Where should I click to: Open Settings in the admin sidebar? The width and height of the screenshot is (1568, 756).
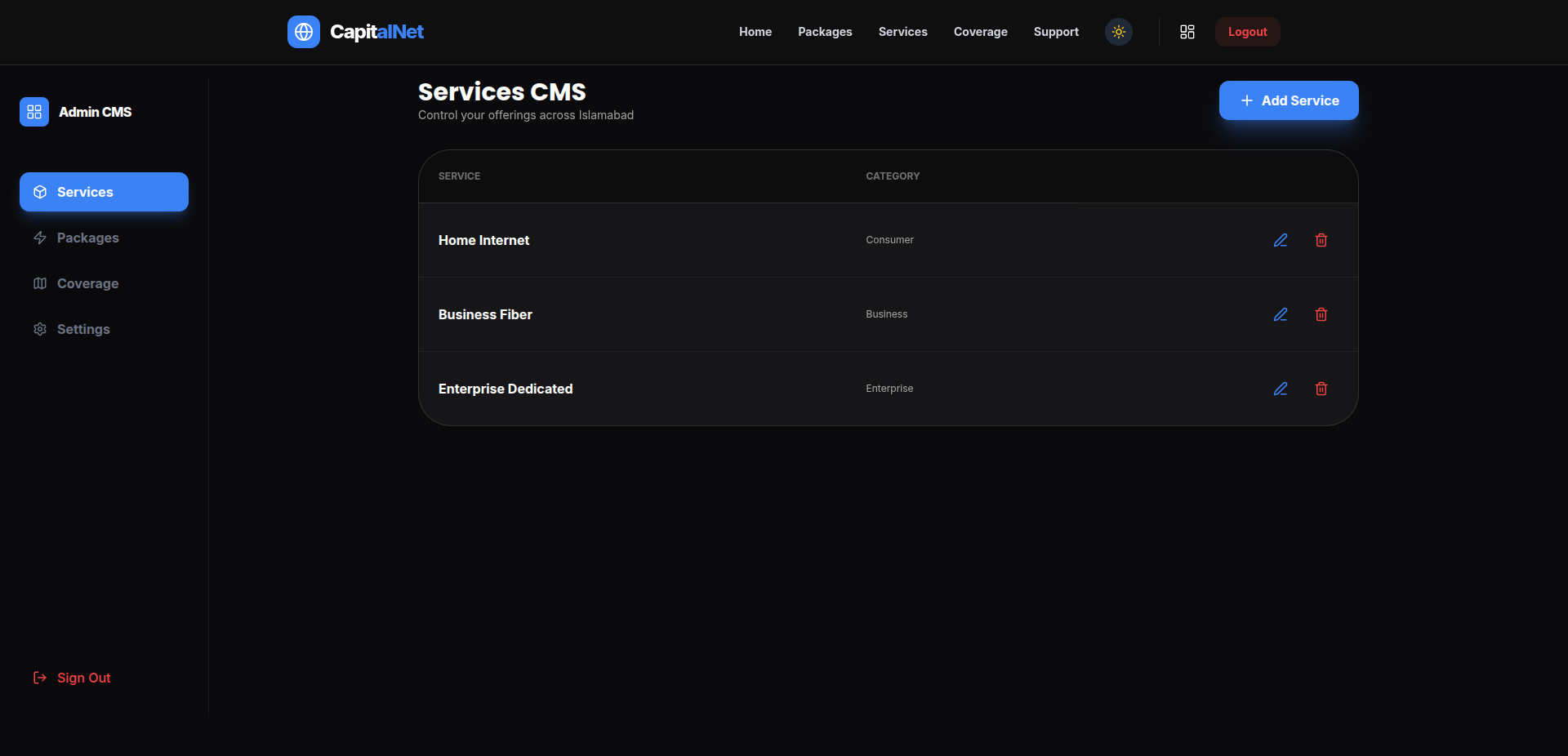tap(104, 329)
